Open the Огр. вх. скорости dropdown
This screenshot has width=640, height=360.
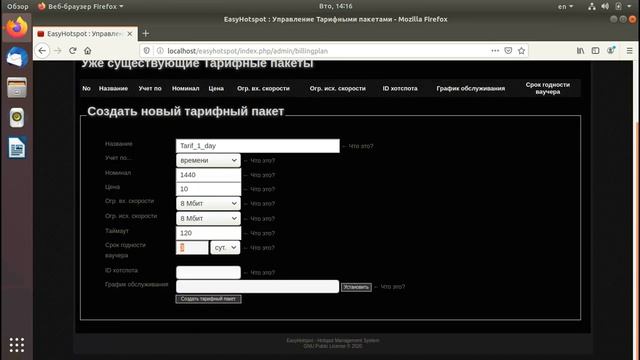(x=208, y=203)
